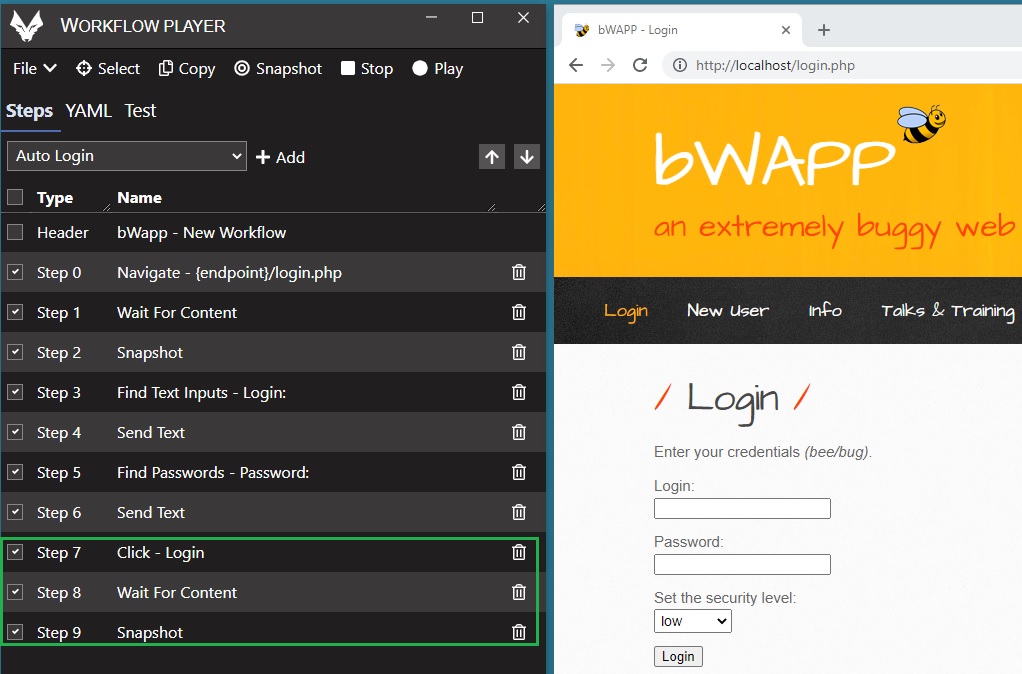The height and width of the screenshot is (674, 1022).
Task: Click the browser address bar URL
Action: [x=775, y=65]
